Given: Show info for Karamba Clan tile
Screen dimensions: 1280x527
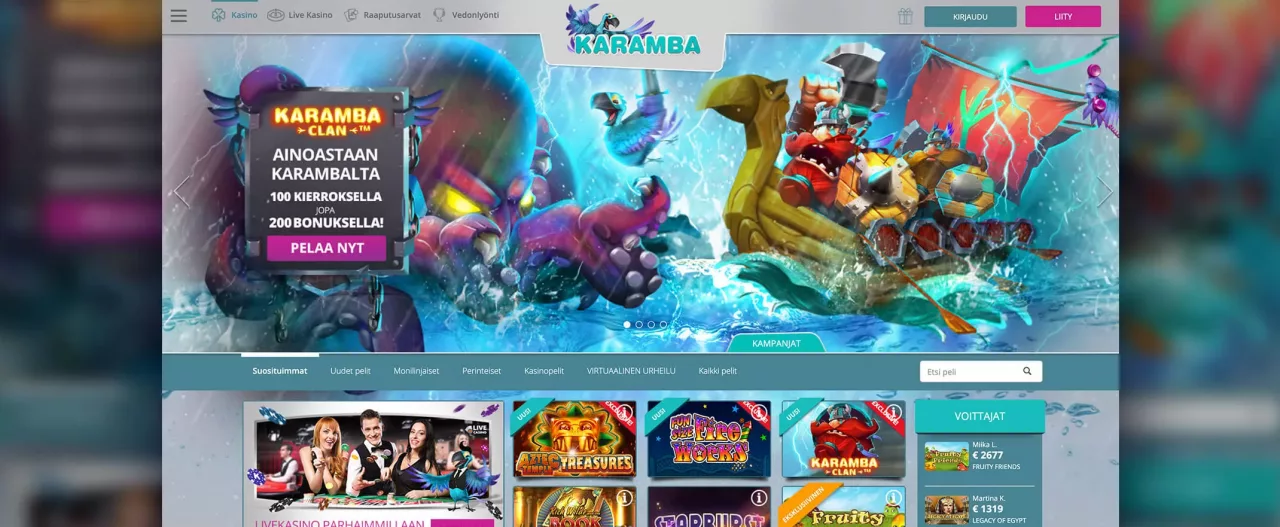Looking at the screenshot, I should pos(893,412).
